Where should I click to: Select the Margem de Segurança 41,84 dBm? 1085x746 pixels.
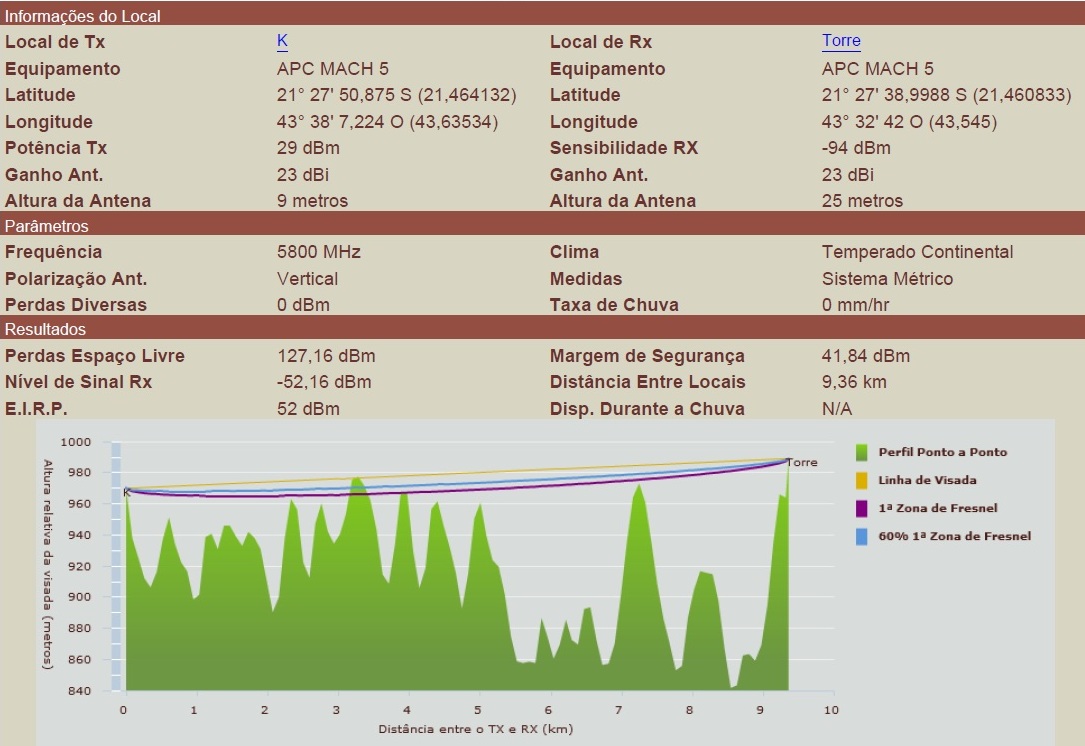point(866,356)
